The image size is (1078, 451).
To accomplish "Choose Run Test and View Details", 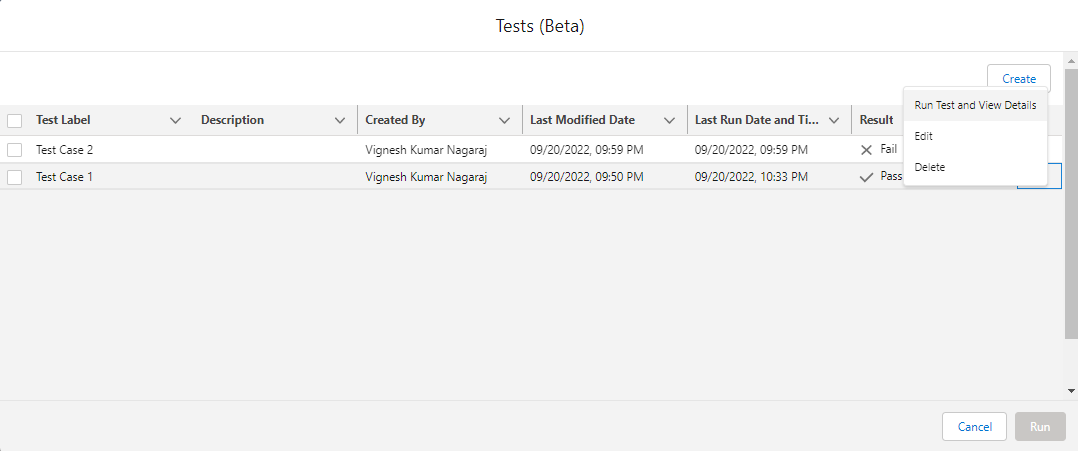I will point(975,105).
